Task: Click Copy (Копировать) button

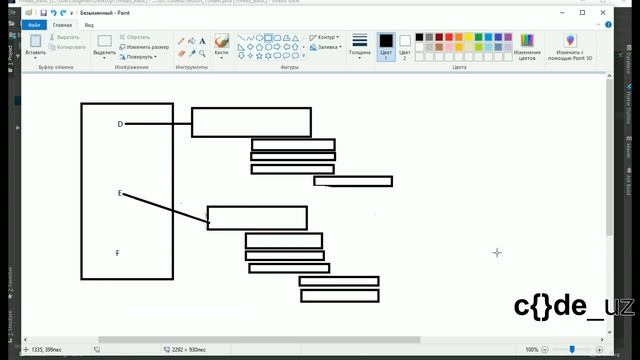Action: click(x=67, y=47)
